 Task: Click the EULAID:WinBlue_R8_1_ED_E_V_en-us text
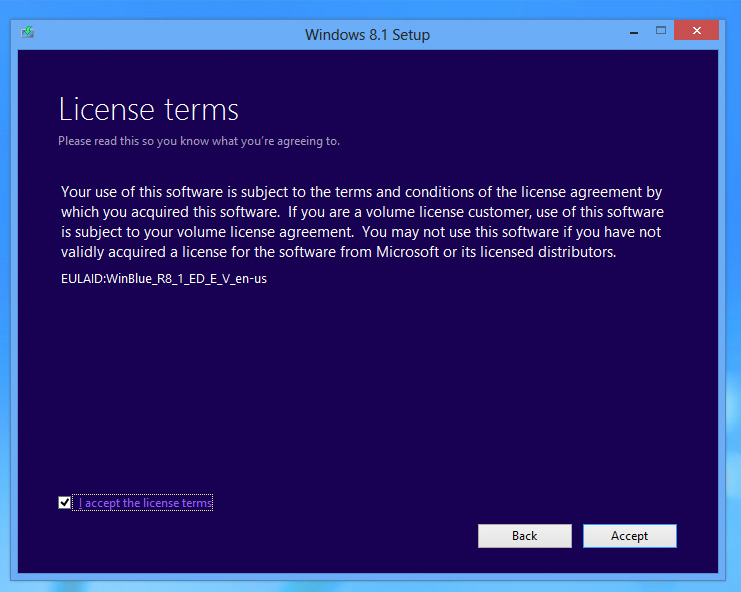[x=164, y=279]
